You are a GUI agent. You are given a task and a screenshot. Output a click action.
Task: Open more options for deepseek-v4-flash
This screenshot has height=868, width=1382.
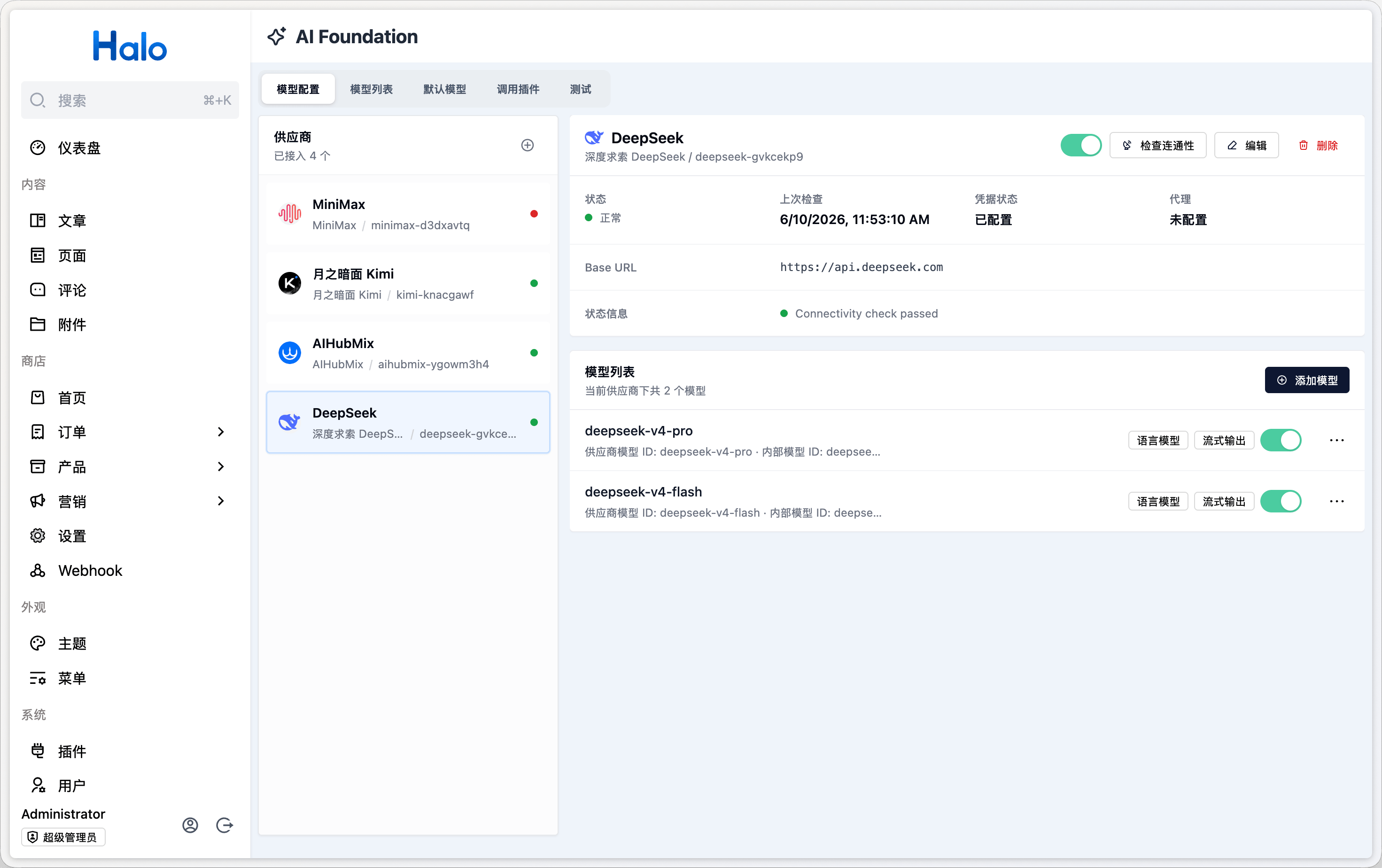click(x=1336, y=502)
